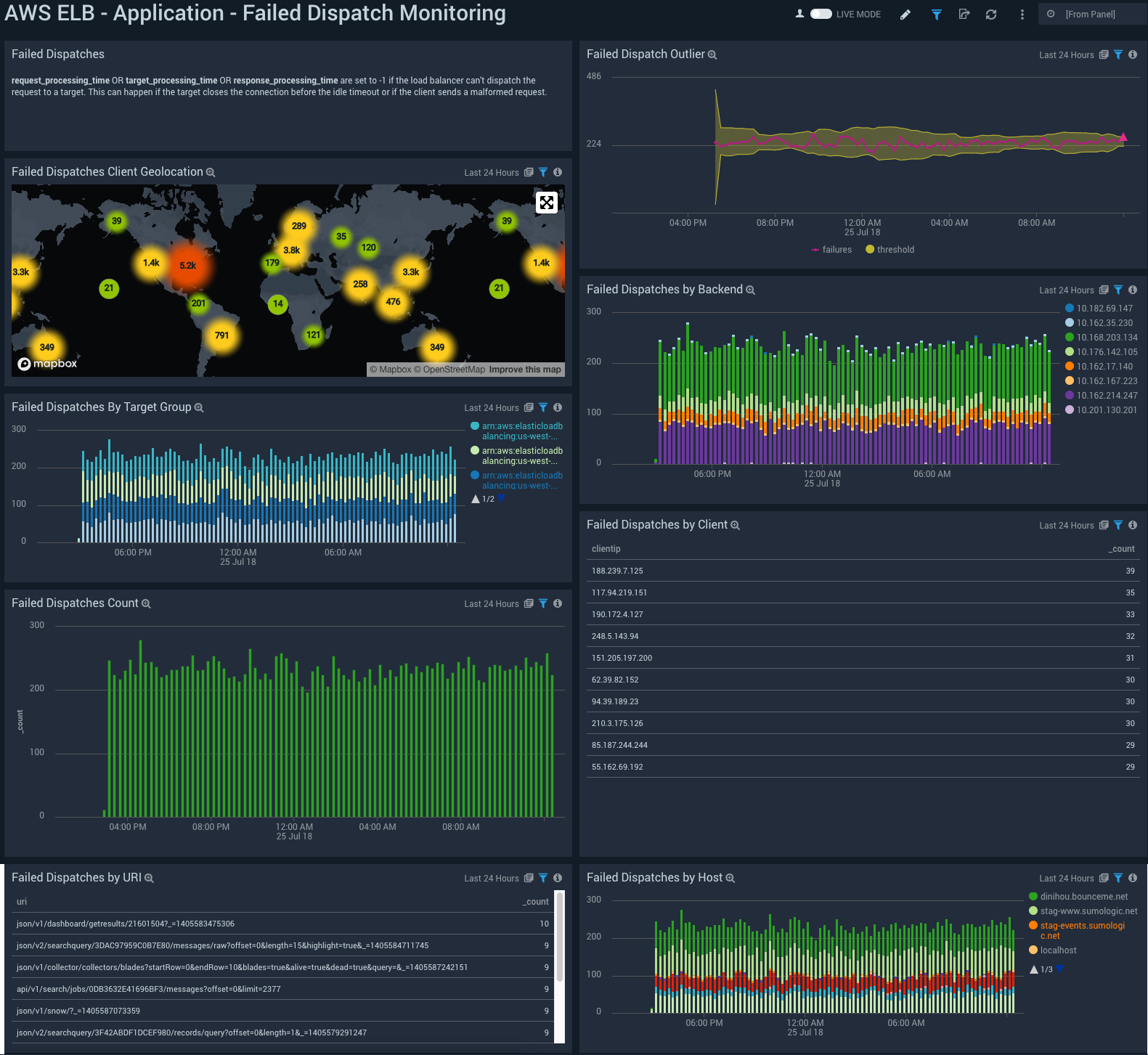
Task: Sort the URI table by uri column header
Action: pos(22,902)
